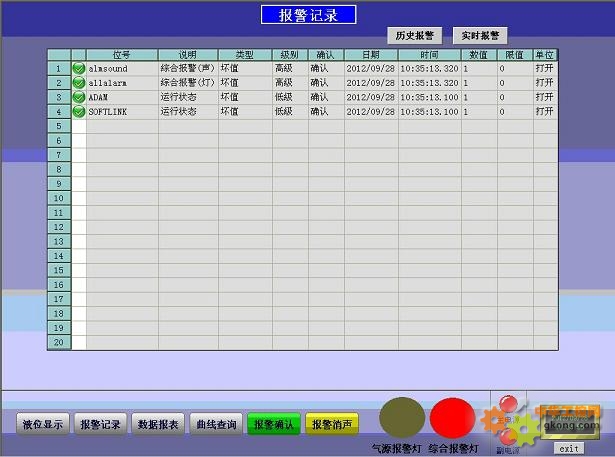Sort by the 位号 column header
The image size is (615, 457).
point(122,55)
